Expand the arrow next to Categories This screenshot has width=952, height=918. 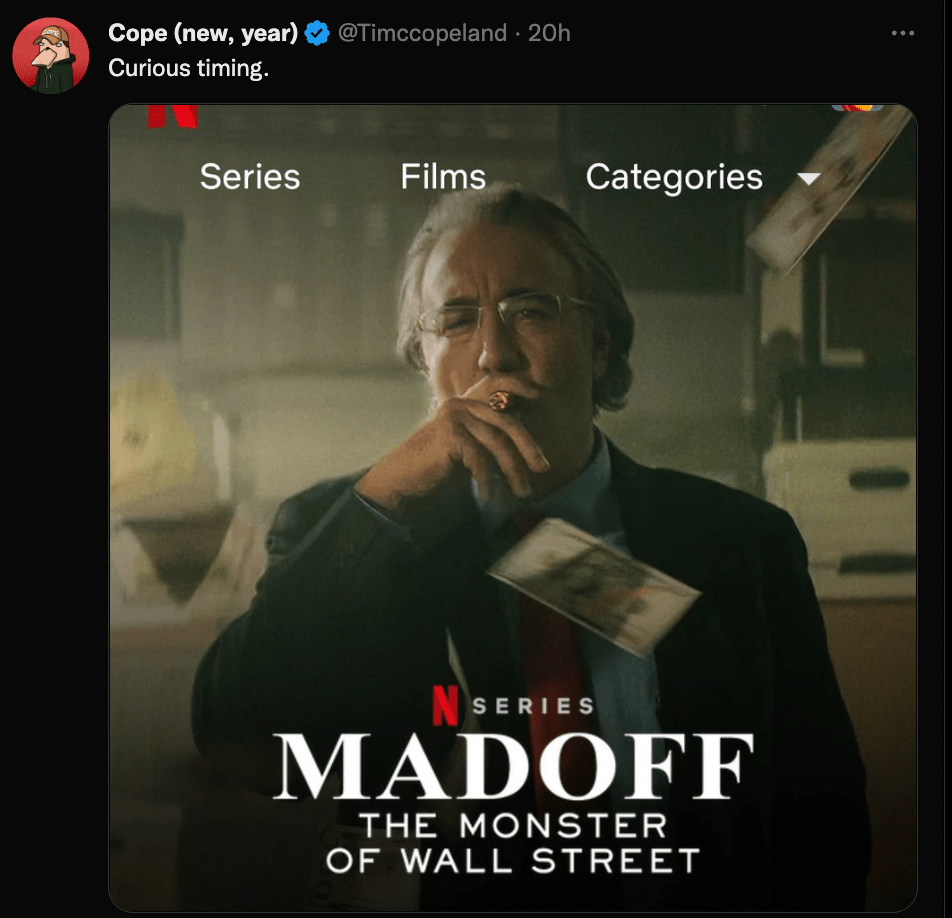click(x=807, y=178)
